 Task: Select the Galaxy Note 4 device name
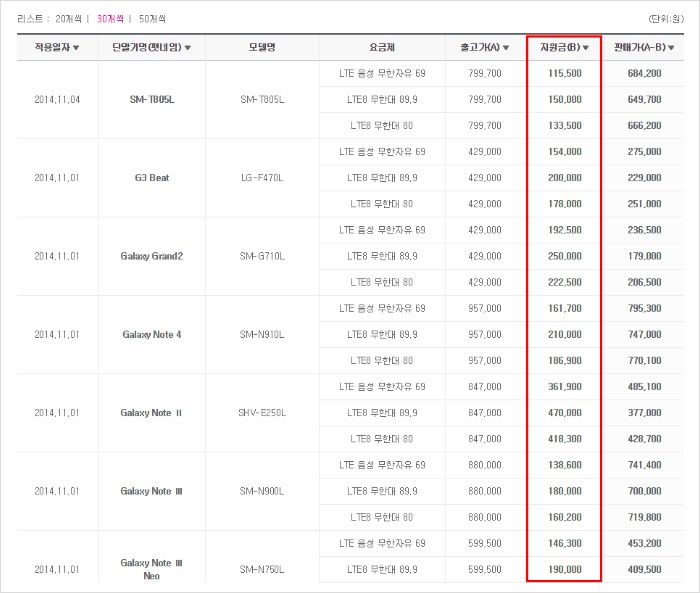152,334
